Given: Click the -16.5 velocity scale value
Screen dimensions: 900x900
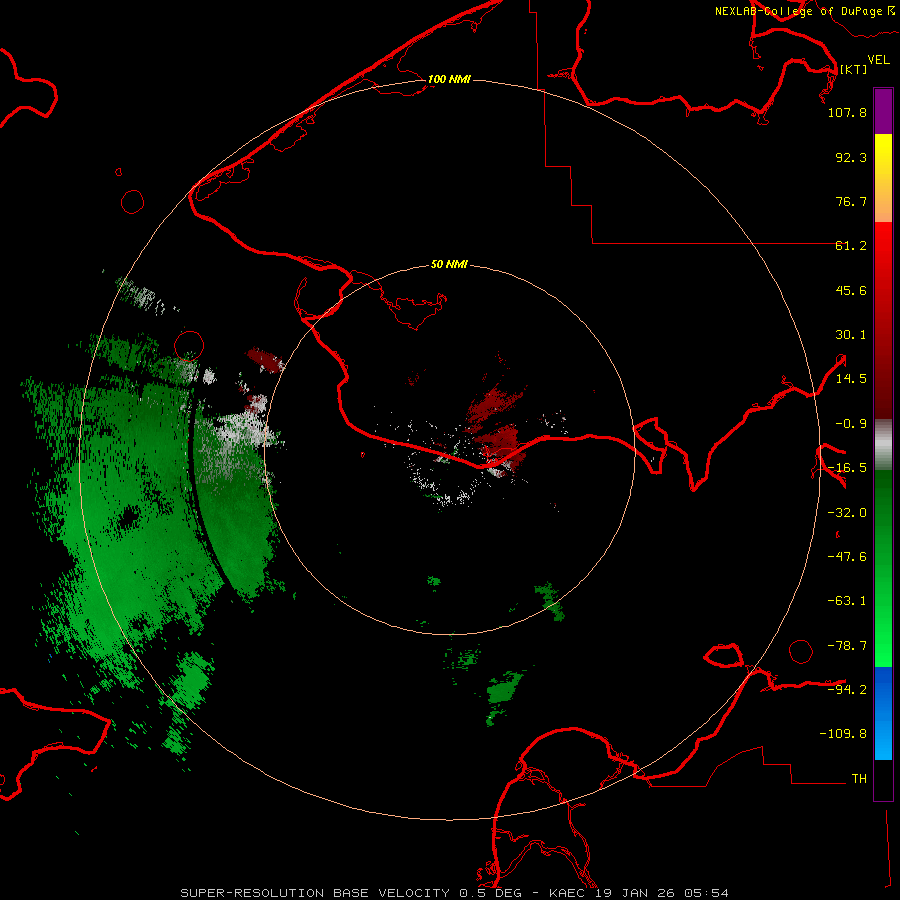Looking at the screenshot, I should click(847, 468).
